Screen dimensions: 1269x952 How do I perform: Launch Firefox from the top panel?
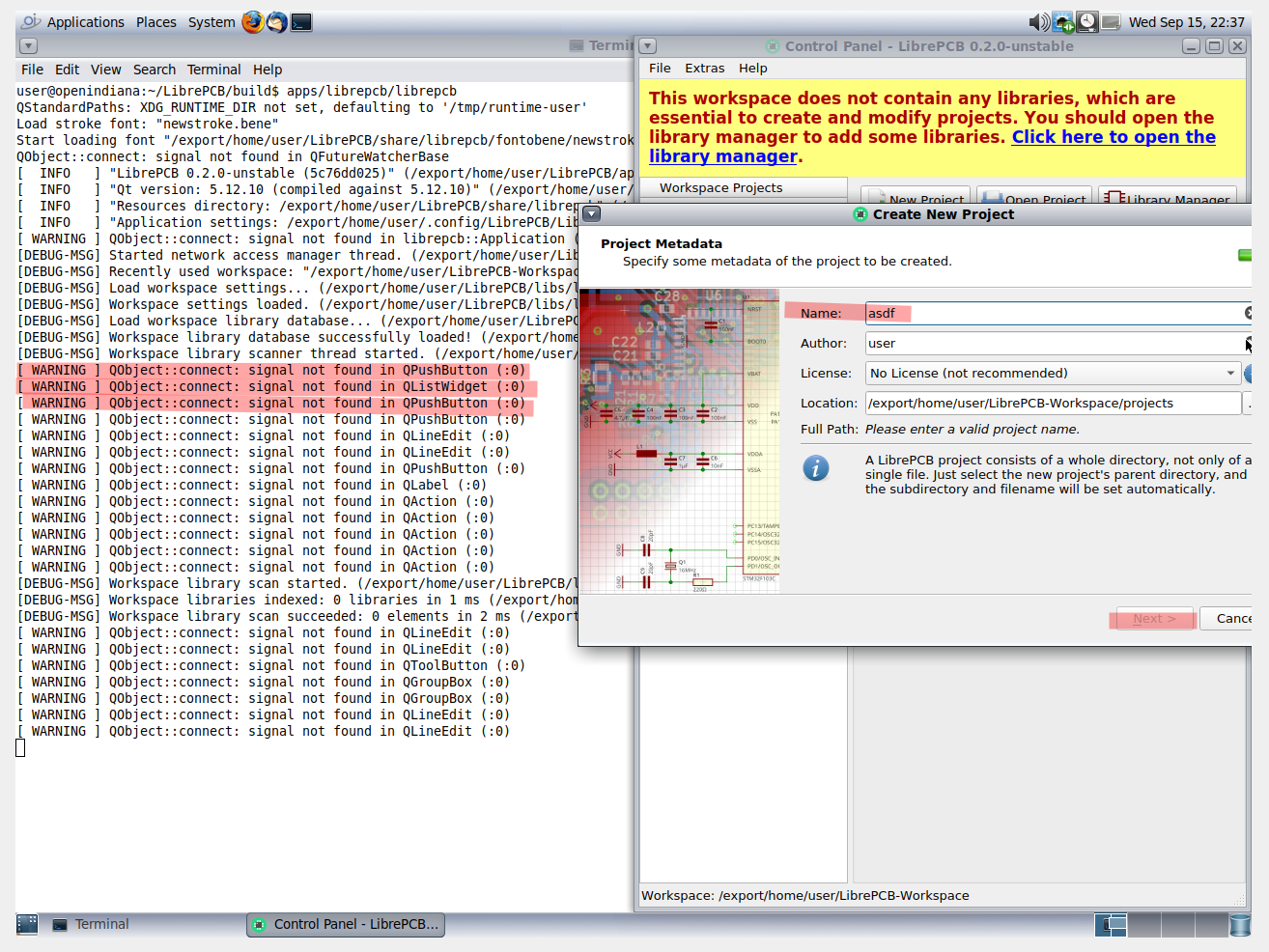coord(252,21)
